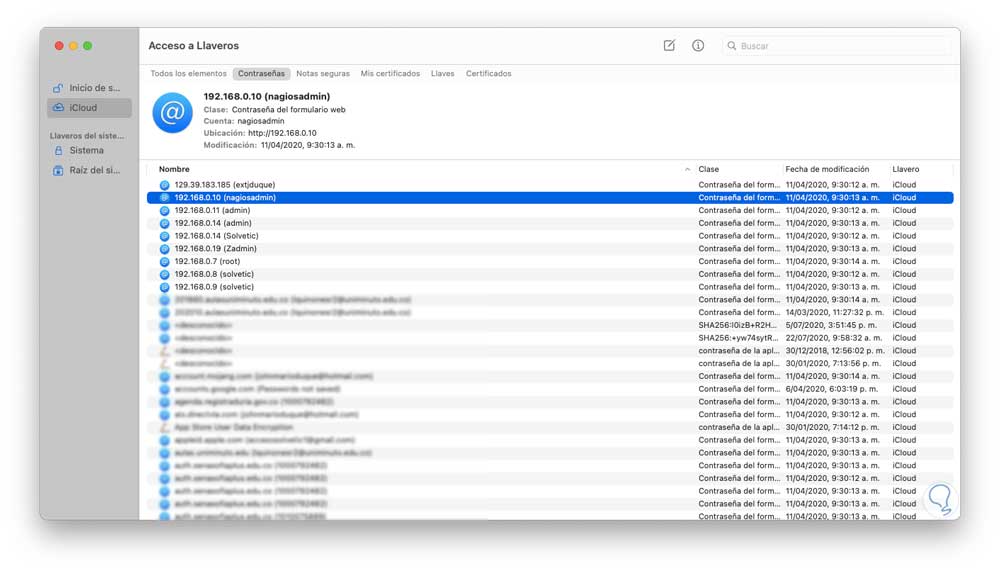Click the 14/03/2020, 11:27:32 p. m. date

pyautogui.click(x=835, y=312)
